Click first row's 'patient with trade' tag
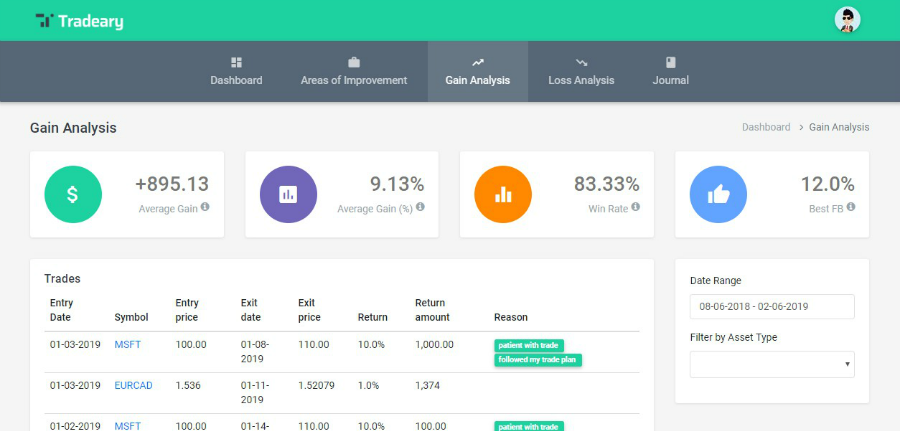This screenshot has width=900, height=431. click(x=529, y=345)
